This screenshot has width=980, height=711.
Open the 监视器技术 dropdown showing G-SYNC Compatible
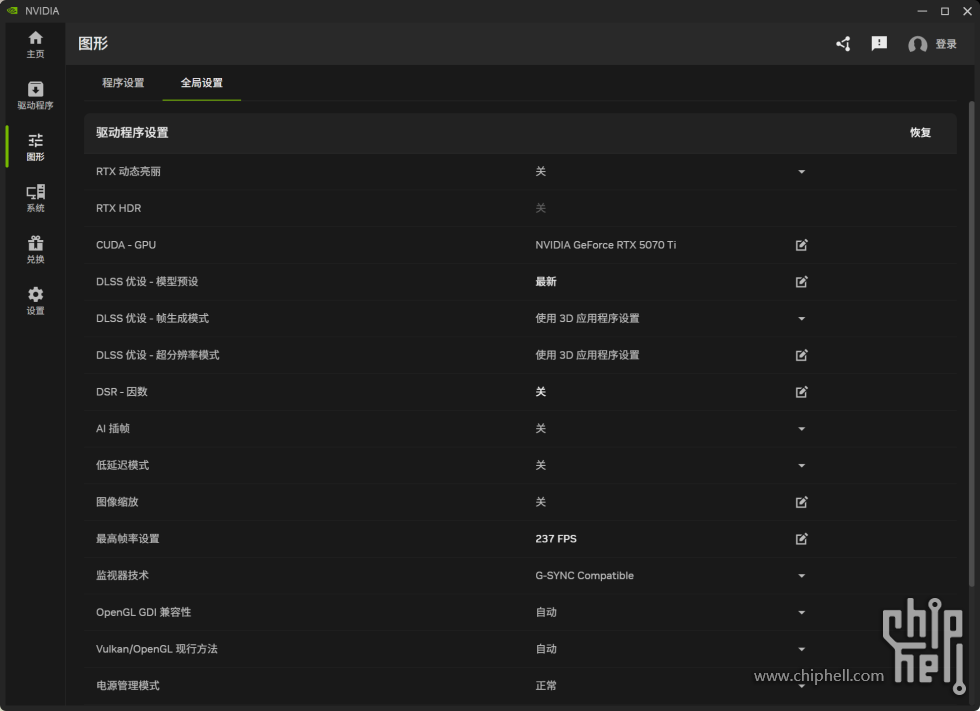[x=801, y=575]
